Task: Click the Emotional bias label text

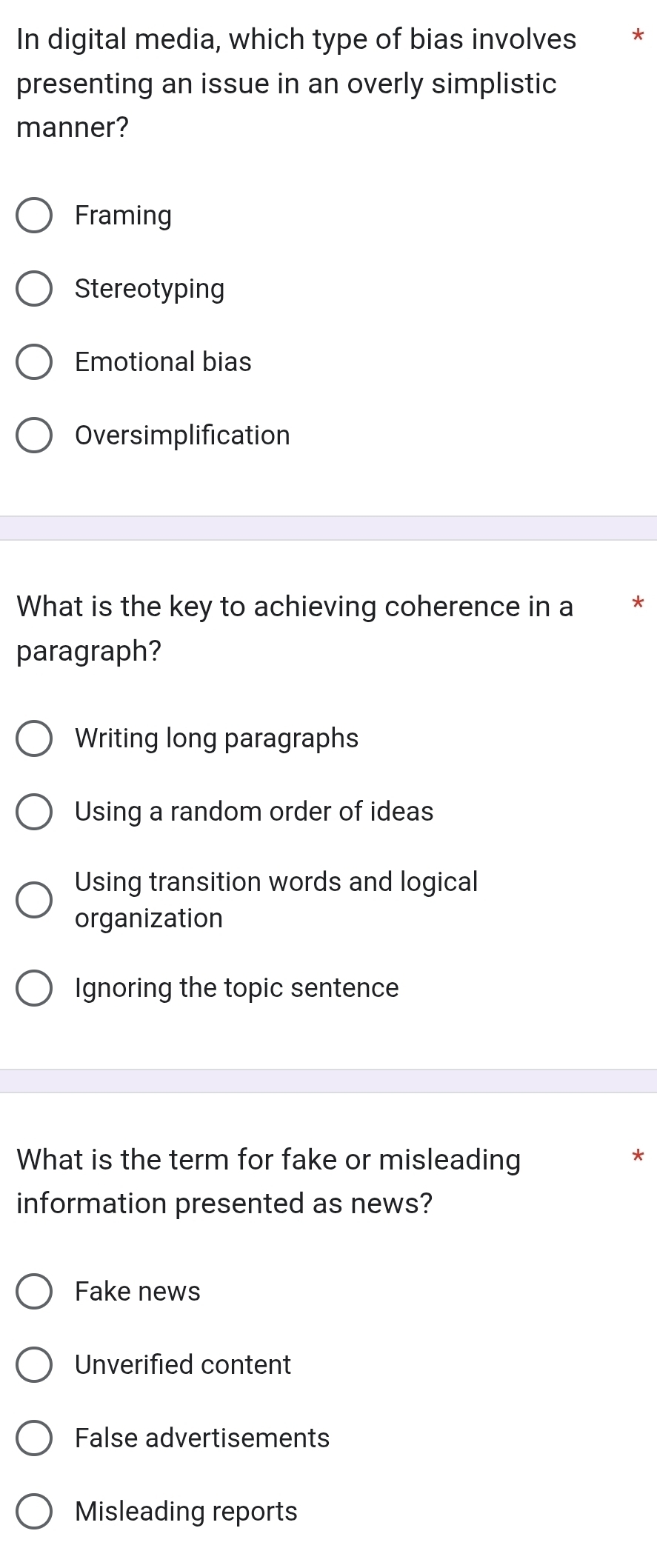Action: pyautogui.click(x=163, y=362)
